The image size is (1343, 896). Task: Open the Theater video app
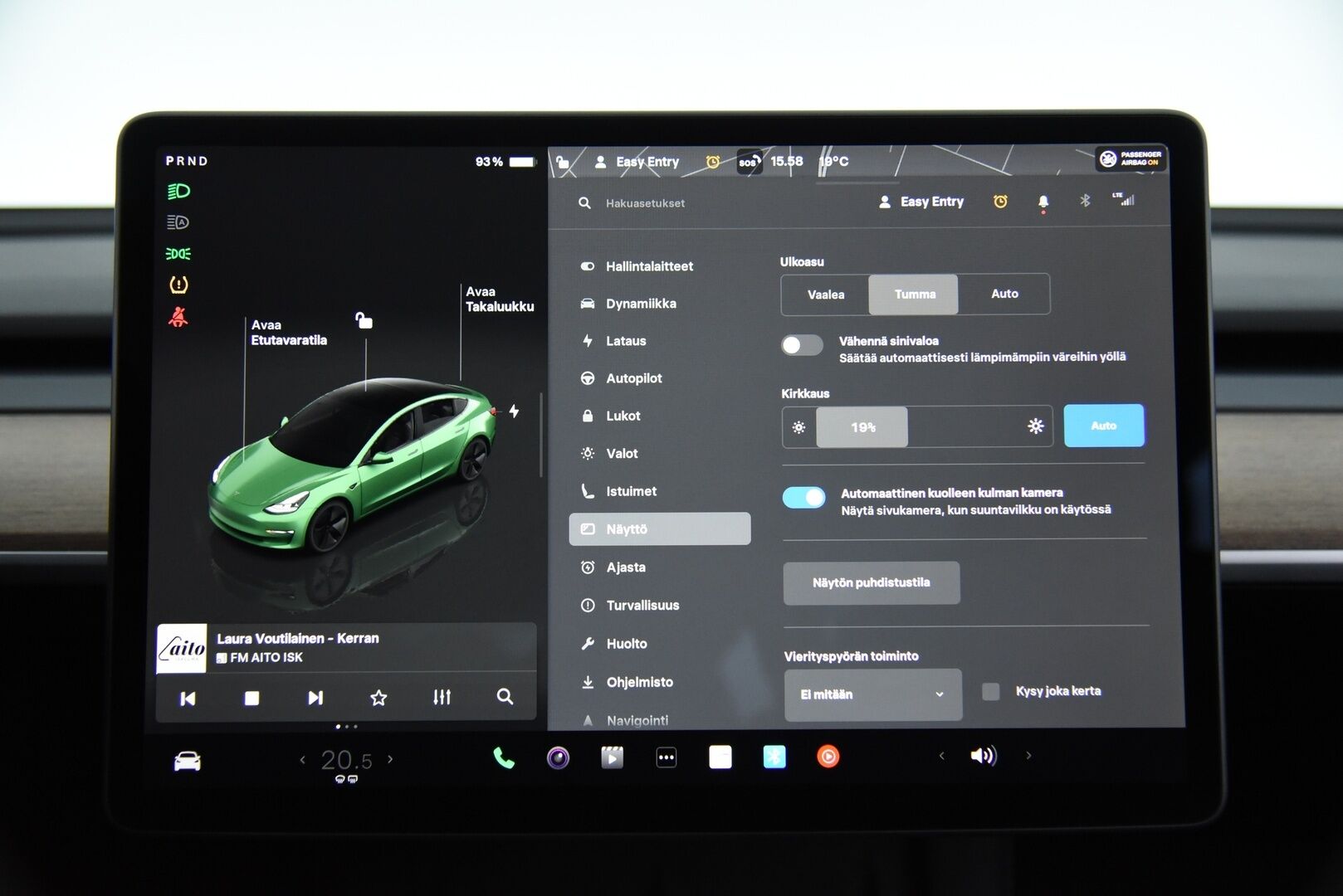click(x=613, y=757)
